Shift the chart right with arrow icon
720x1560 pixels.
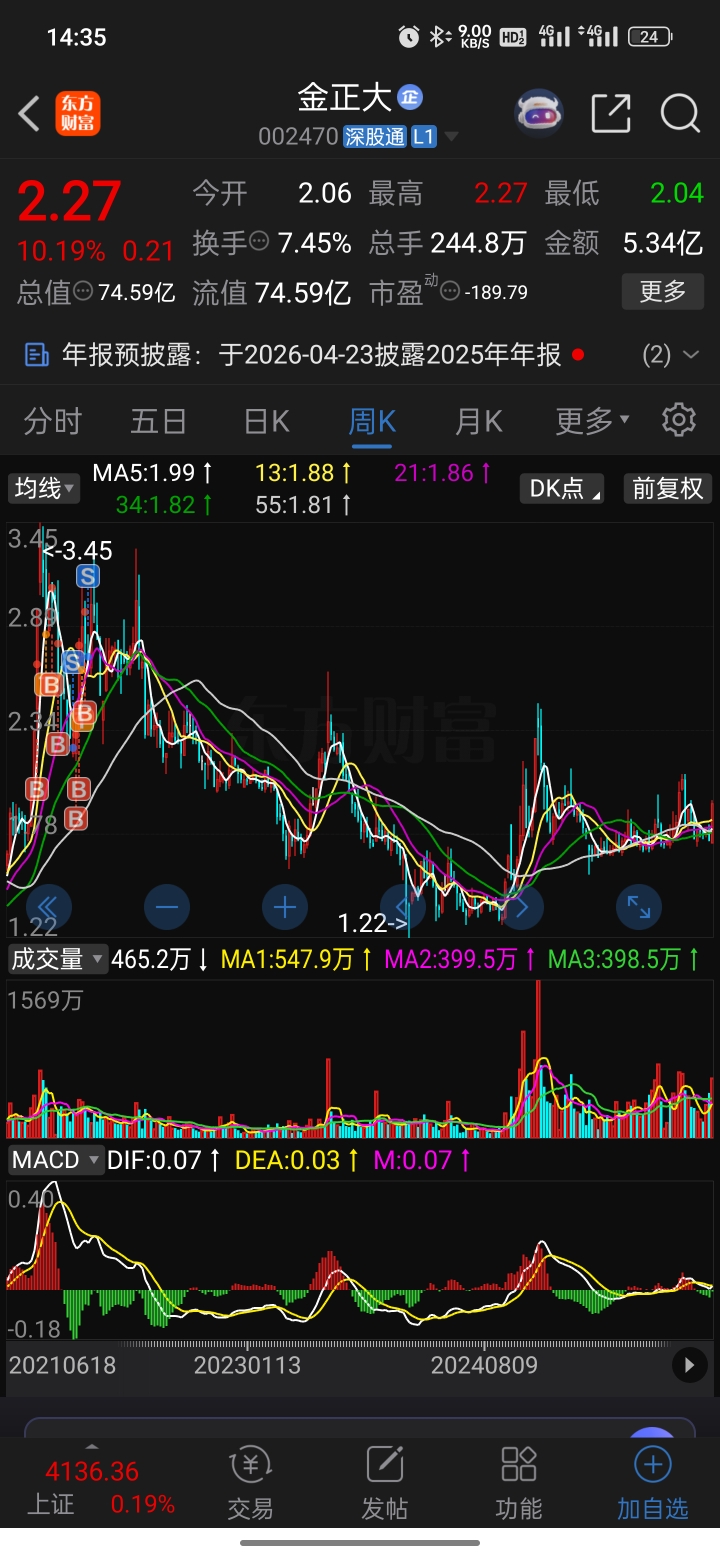click(x=520, y=907)
